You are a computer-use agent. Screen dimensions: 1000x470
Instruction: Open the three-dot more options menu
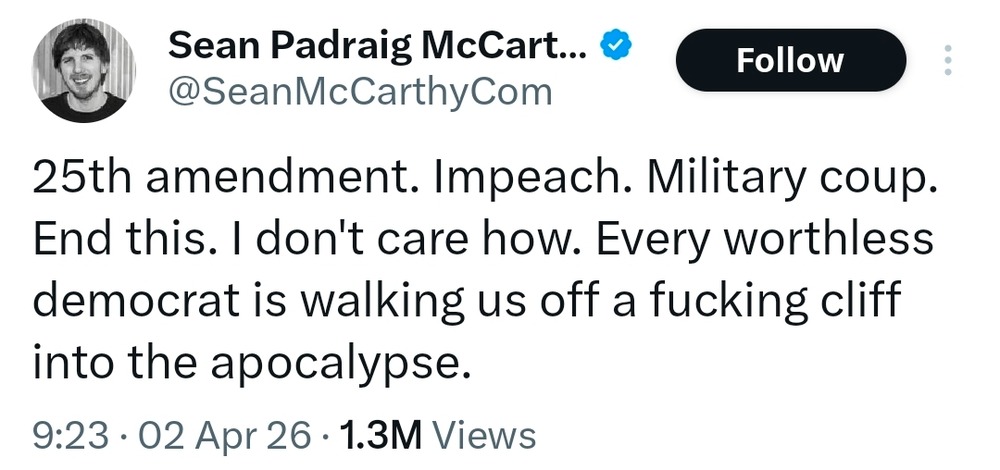click(949, 62)
